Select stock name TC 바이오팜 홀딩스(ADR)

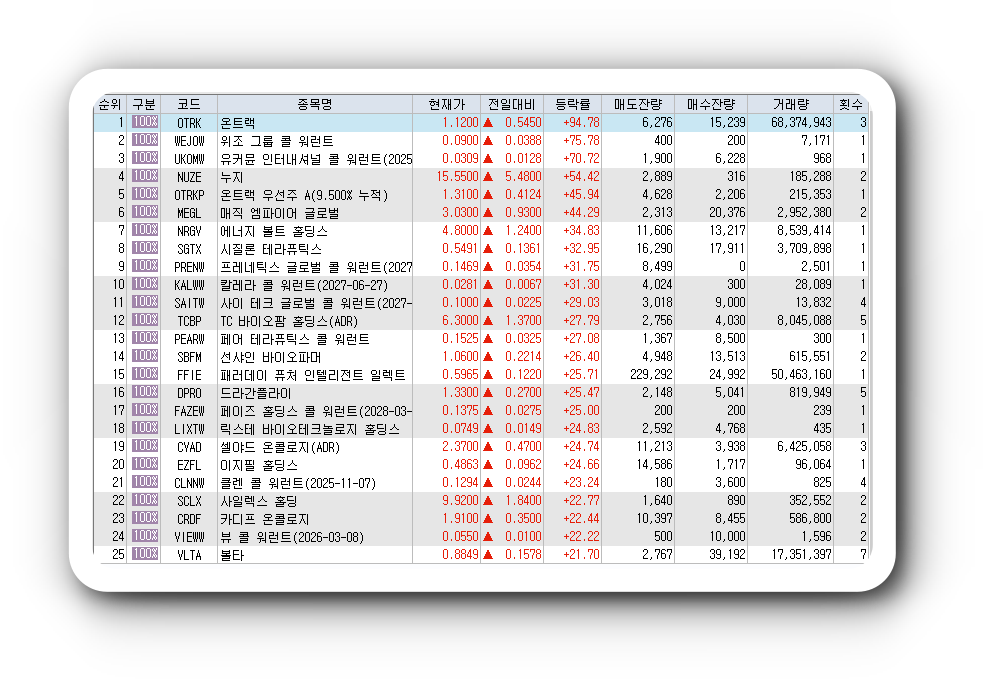click(x=289, y=322)
